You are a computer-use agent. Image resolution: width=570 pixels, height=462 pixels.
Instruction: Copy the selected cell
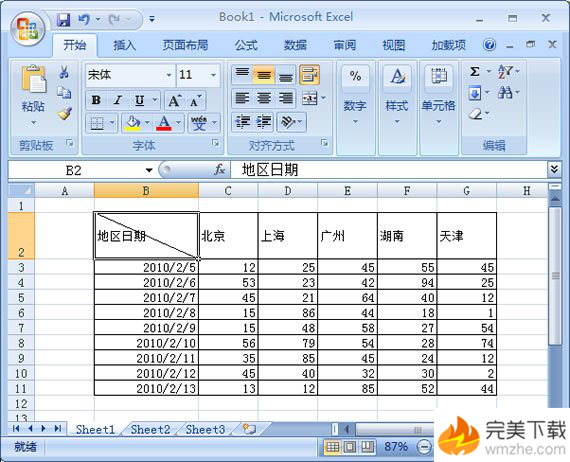(64, 93)
